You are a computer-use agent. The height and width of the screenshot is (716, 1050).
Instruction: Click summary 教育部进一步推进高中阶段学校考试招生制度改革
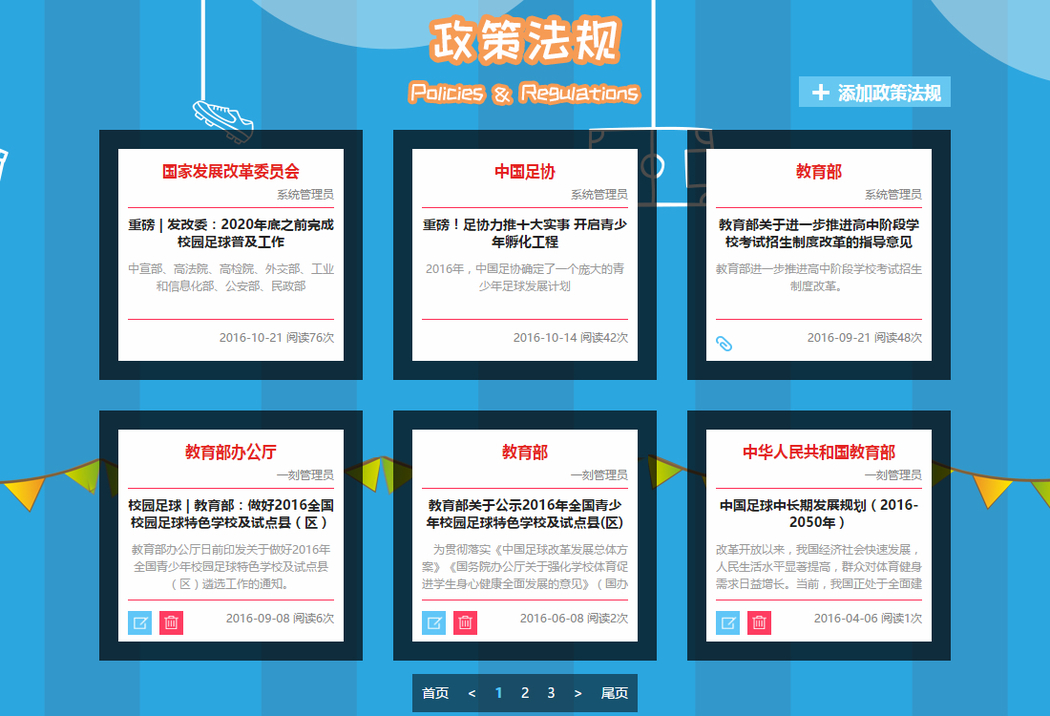coord(819,277)
